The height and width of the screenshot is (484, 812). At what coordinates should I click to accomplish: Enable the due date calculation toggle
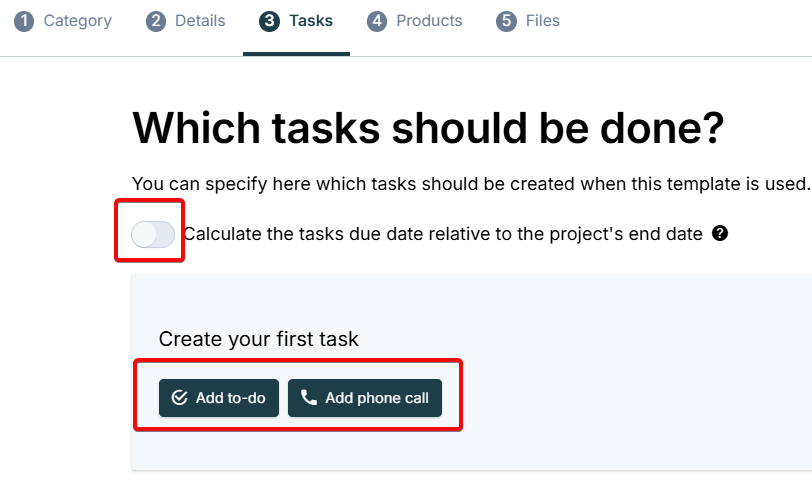153,234
